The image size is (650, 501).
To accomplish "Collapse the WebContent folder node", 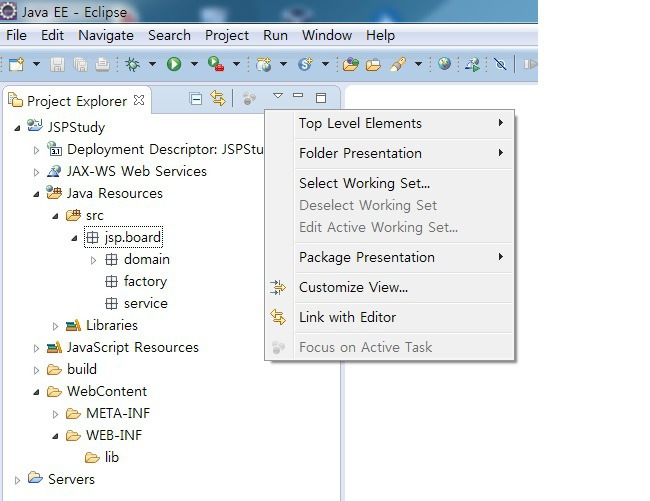I will (x=36, y=392).
